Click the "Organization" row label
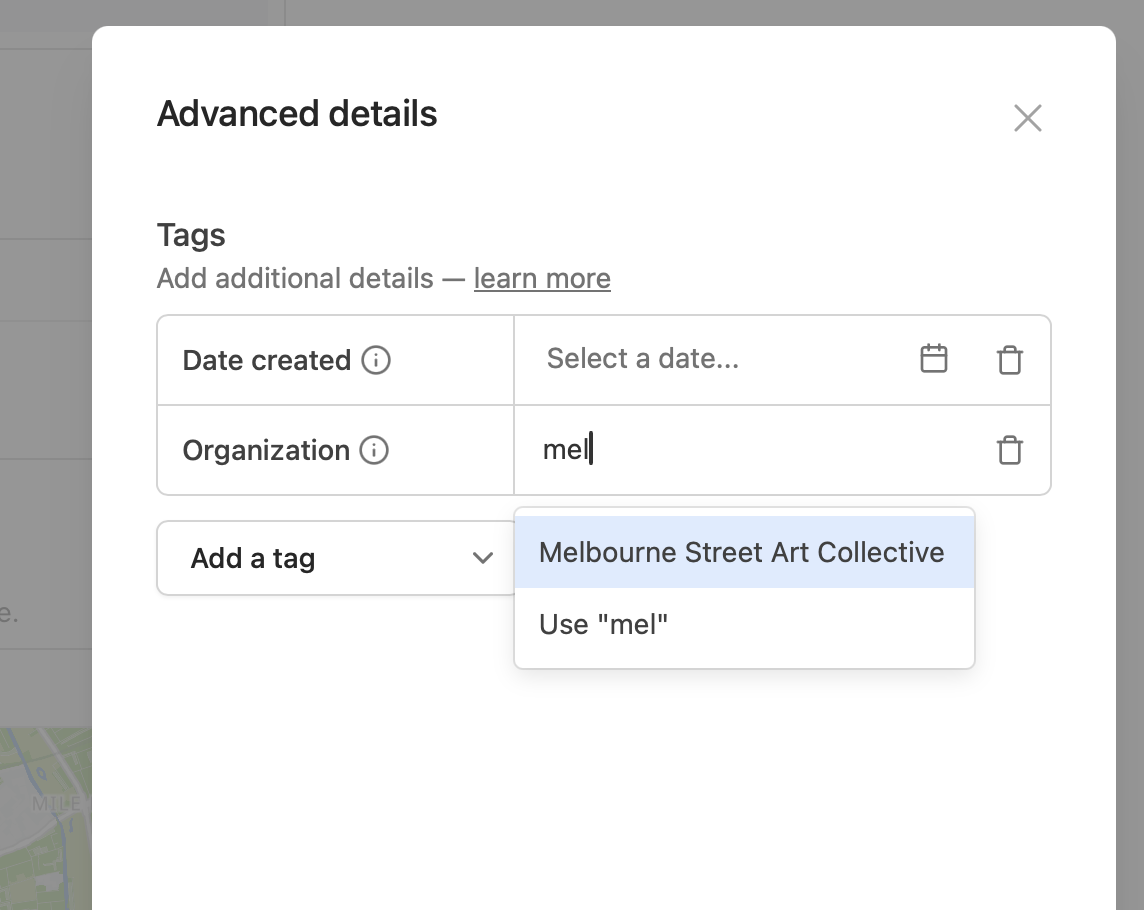This screenshot has height=910, width=1144. (x=266, y=450)
